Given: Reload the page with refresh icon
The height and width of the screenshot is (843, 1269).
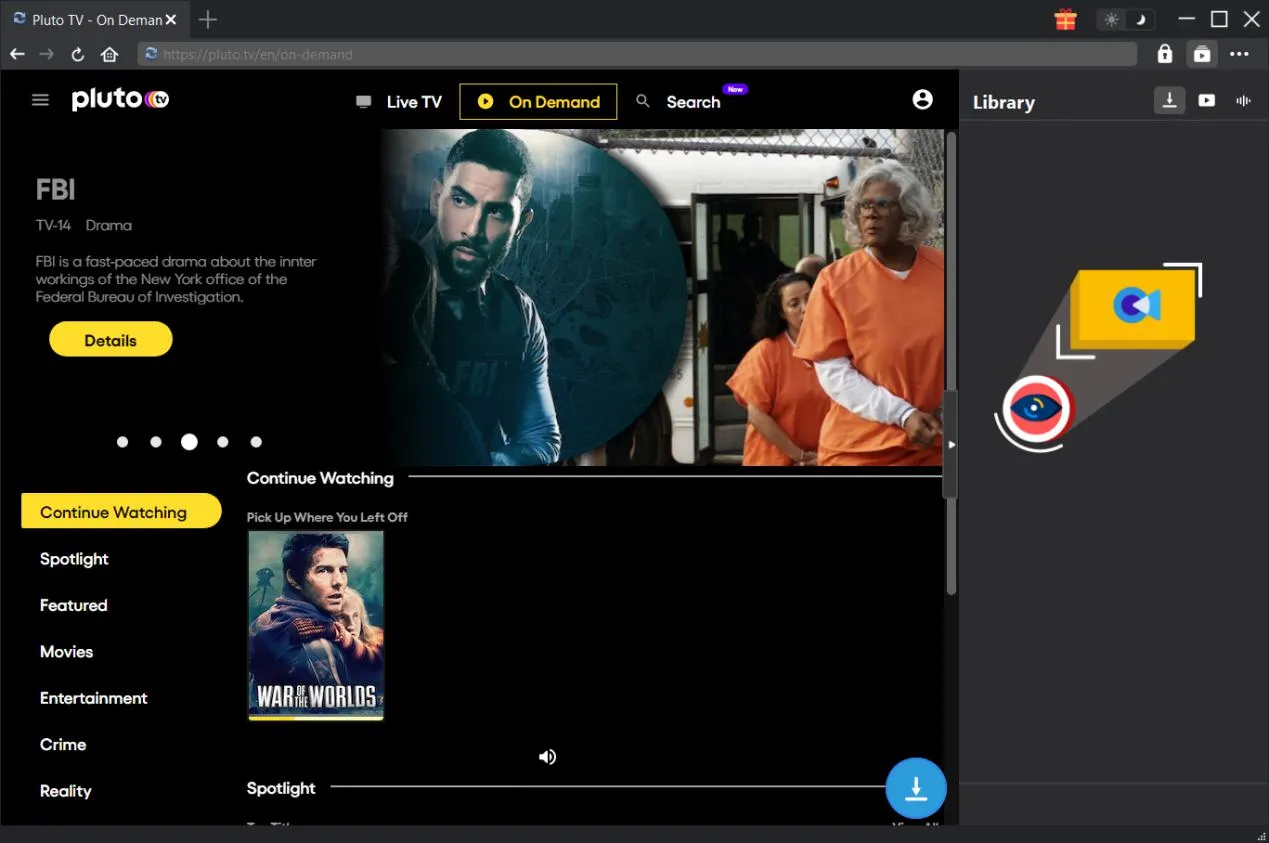Looking at the screenshot, I should [77, 54].
